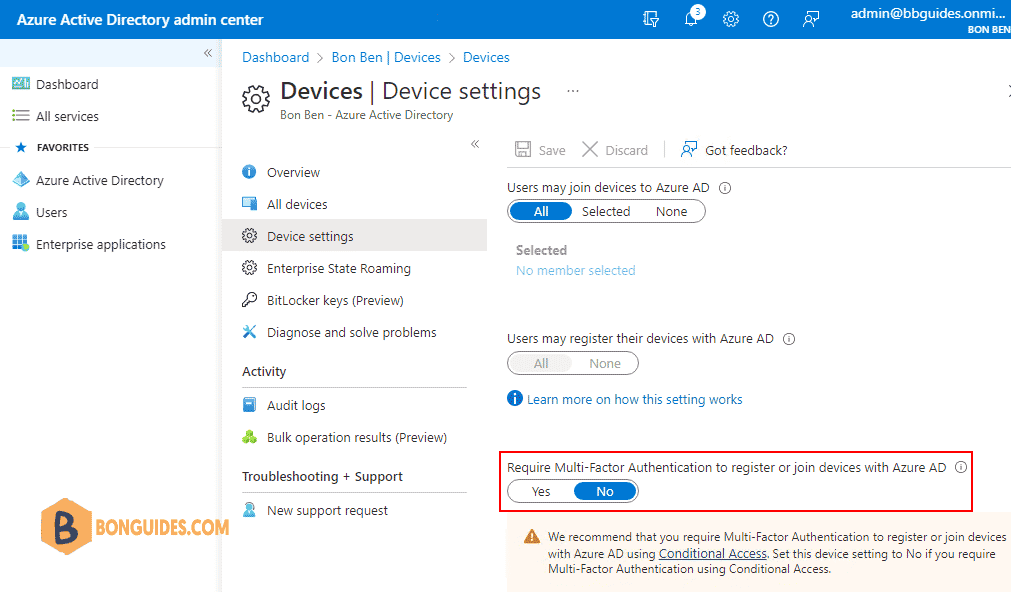Click the BitLocker keys key icon
1011x592 pixels.
pos(249,299)
